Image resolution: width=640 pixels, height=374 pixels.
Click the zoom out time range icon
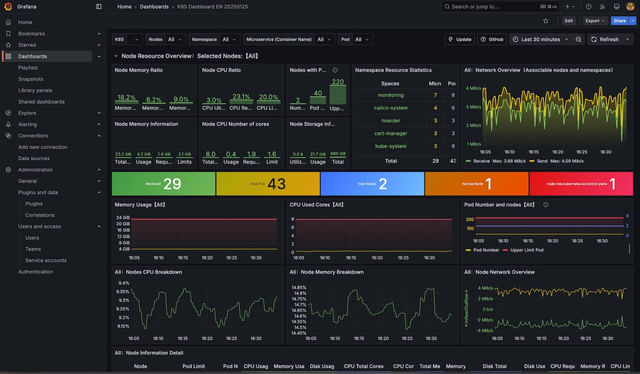(x=578, y=40)
